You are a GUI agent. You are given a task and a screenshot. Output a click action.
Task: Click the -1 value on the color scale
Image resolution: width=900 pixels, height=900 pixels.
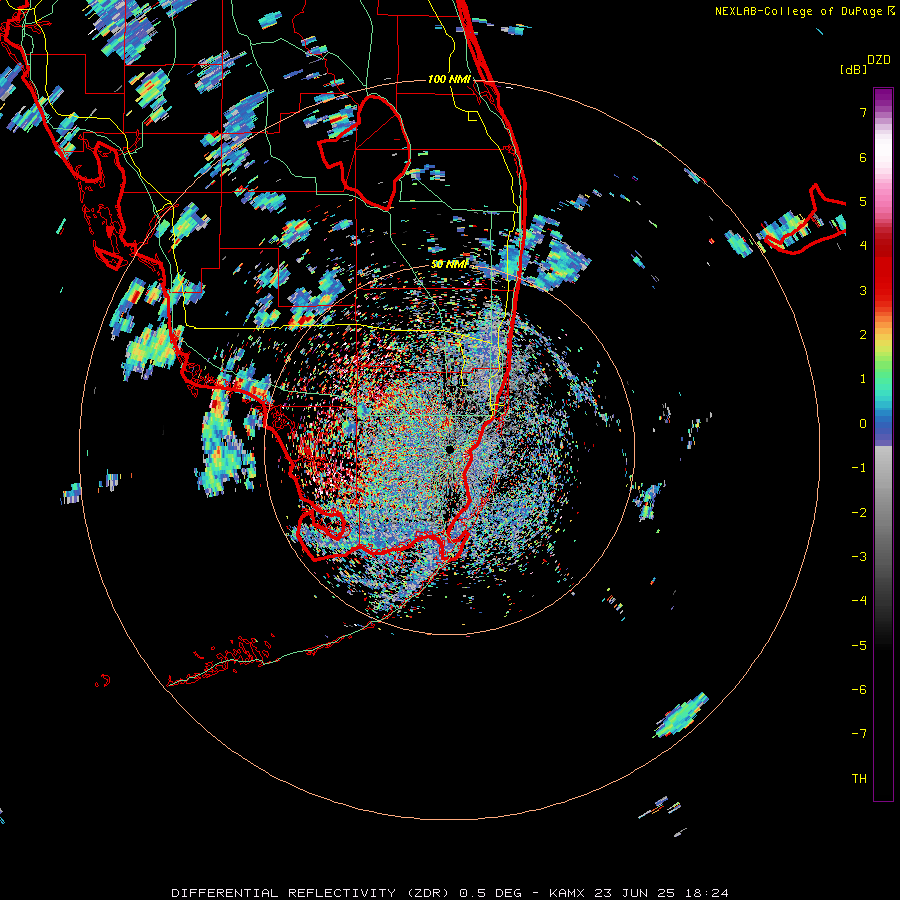pos(859,468)
